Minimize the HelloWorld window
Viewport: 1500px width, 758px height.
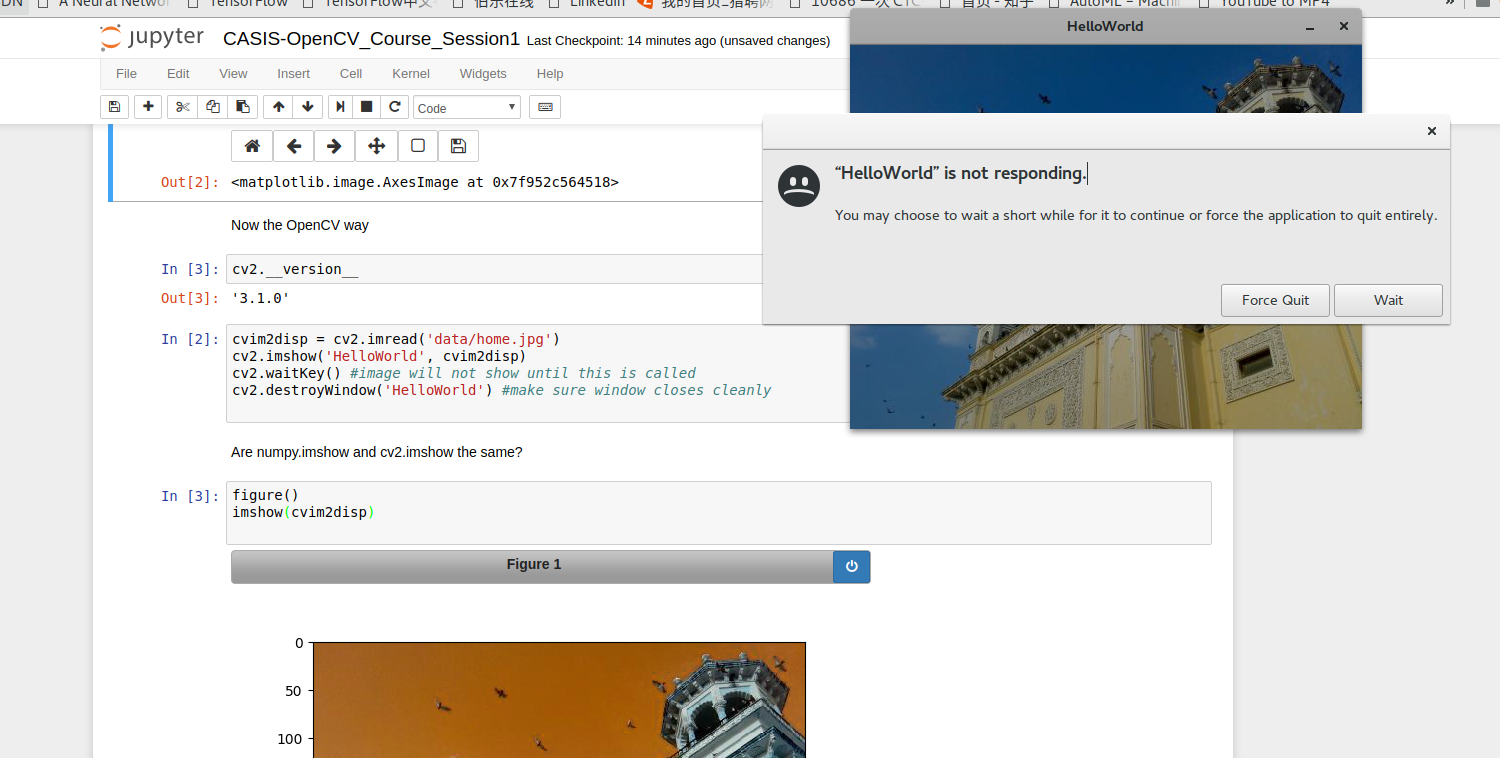coord(1310,27)
